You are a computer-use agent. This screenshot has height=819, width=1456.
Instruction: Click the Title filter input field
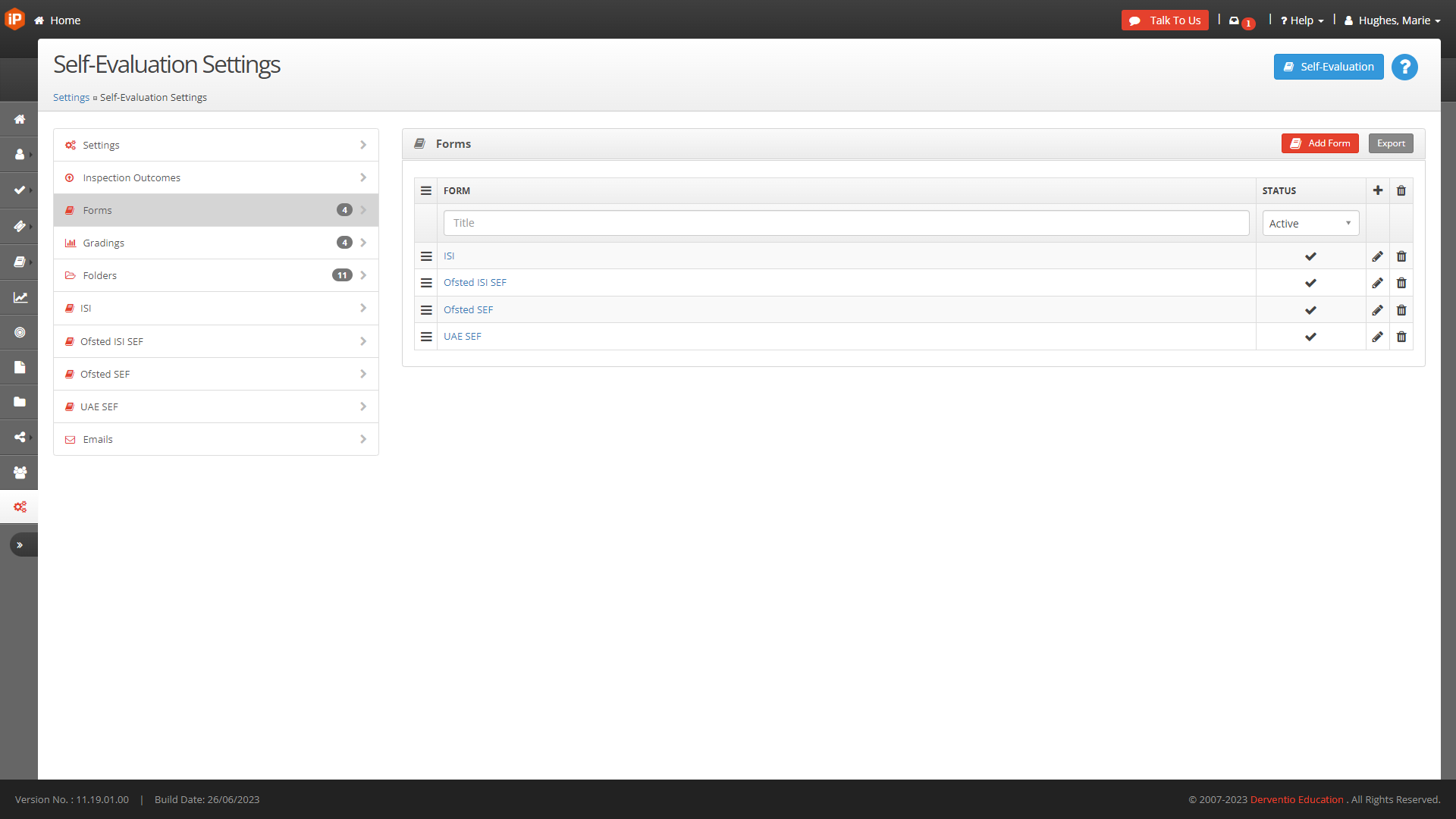[846, 223]
